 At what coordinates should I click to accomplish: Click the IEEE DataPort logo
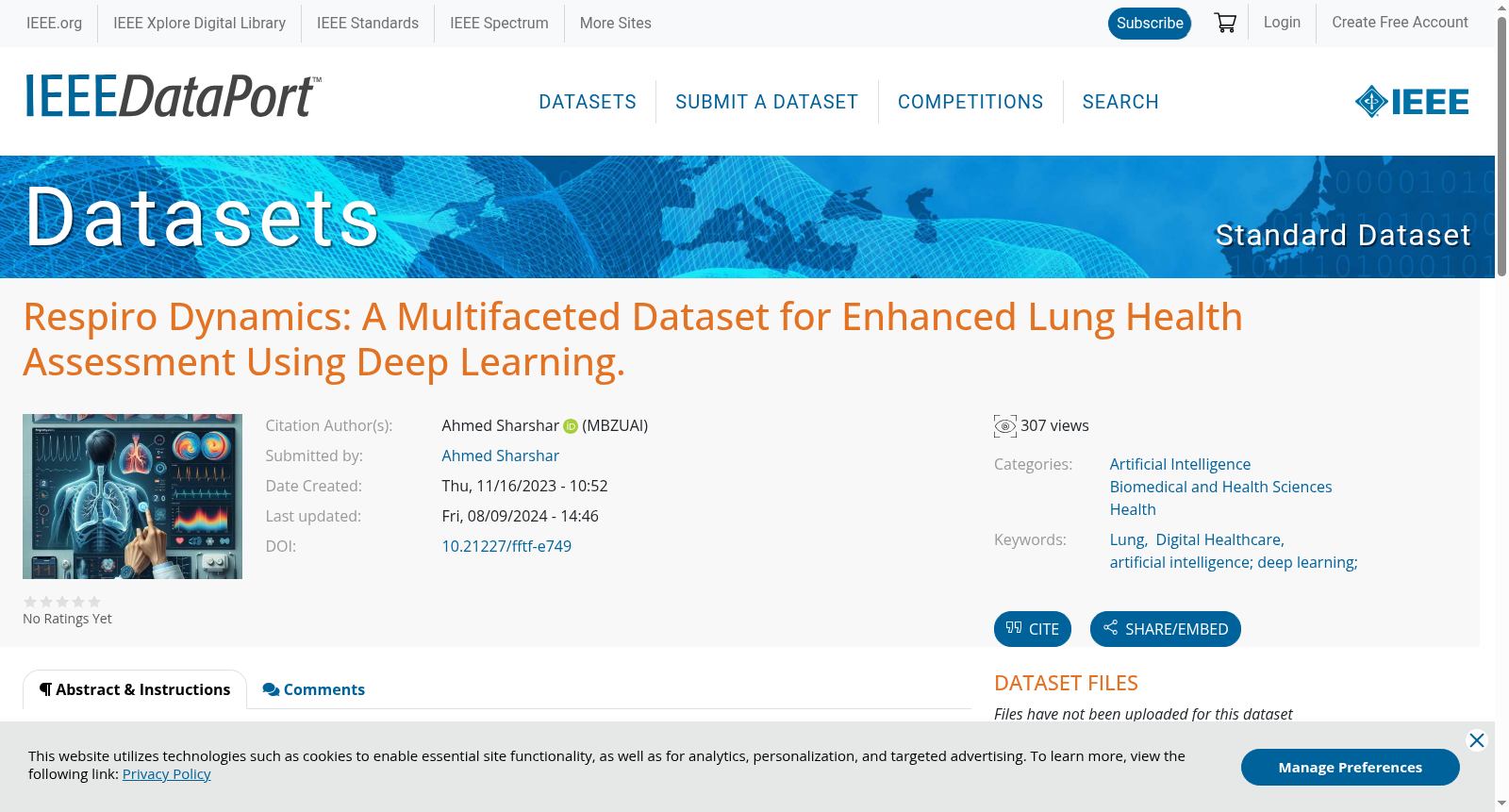pyautogui.click(x=173, y=96)
